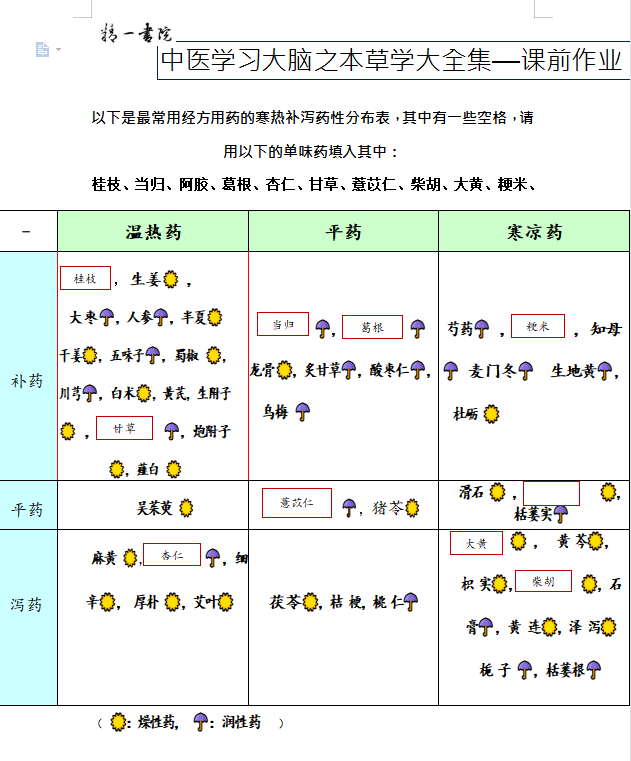
Task: Click the sun icon after 蜀椒
Action: click(x=214, y=355)
